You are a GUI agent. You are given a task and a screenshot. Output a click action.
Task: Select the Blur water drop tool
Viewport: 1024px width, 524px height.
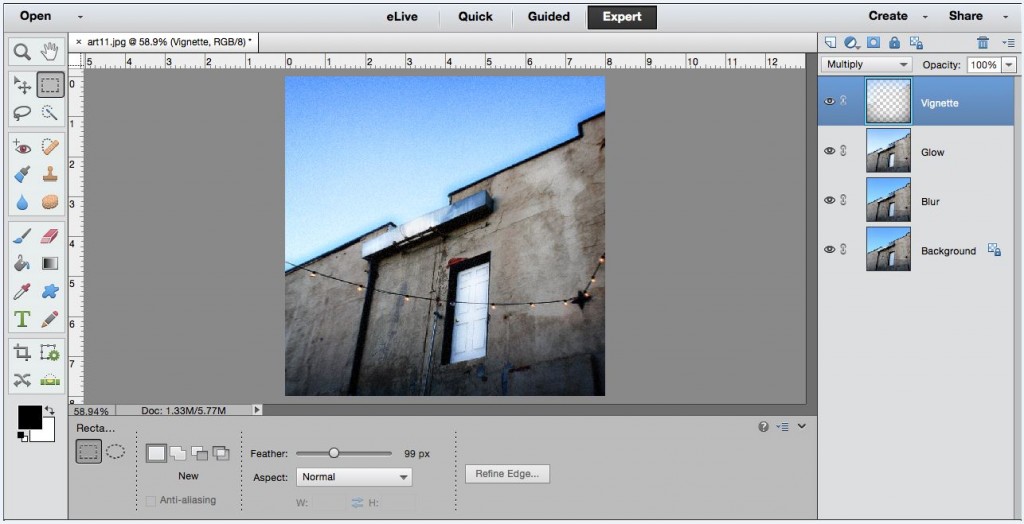22,203
